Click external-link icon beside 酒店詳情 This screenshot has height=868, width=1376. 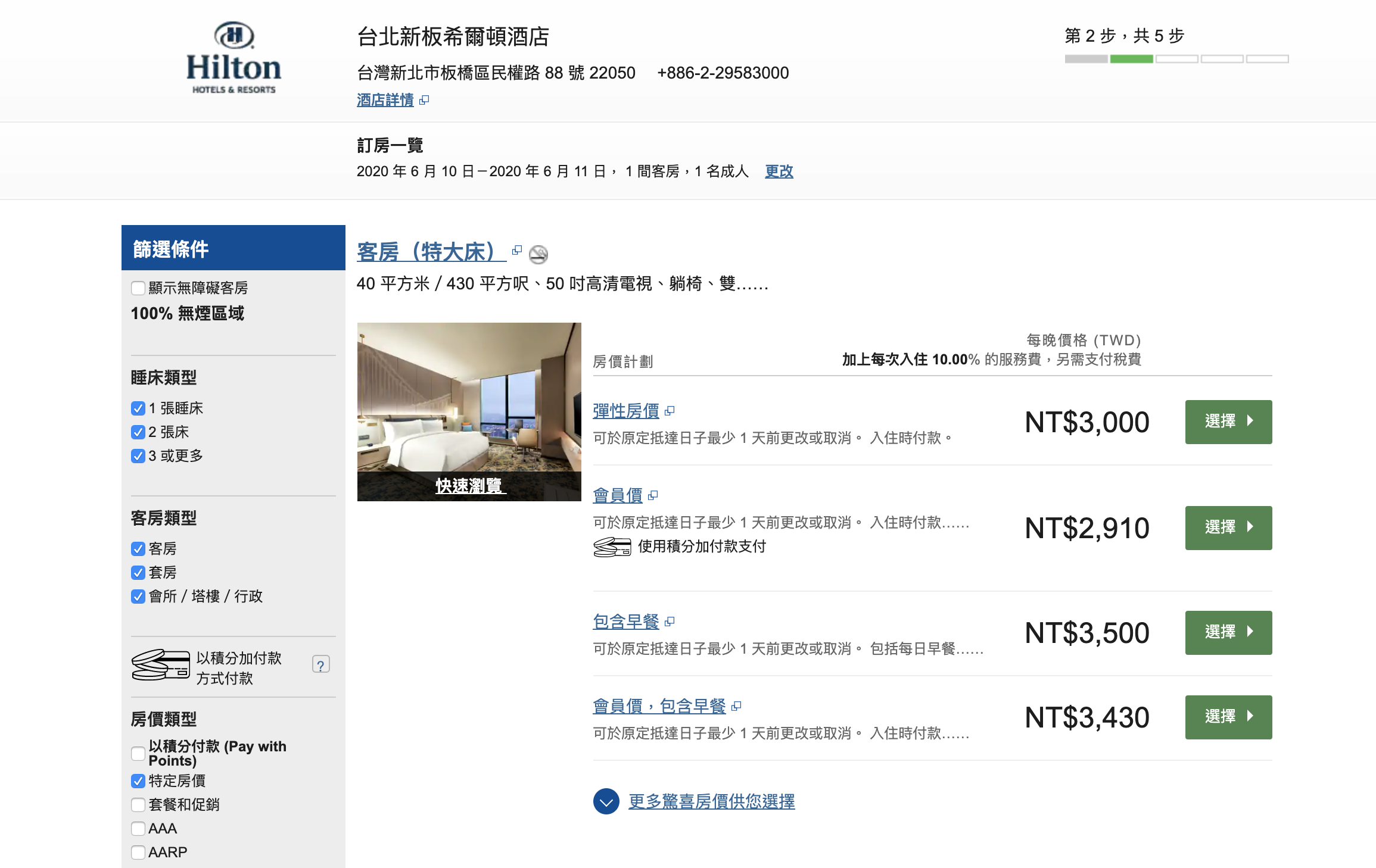[x=424, y=100]
